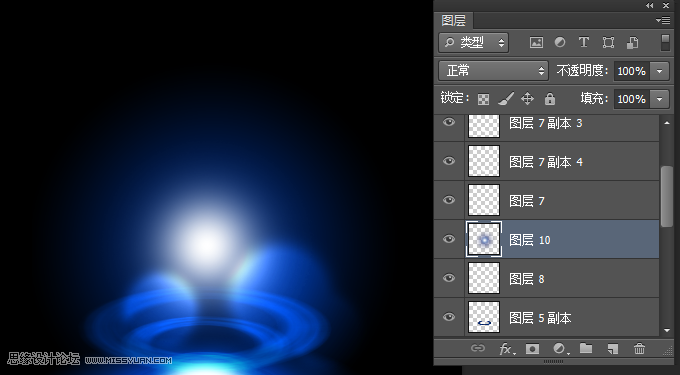Create a new layer
Screen dimensions: 680x375
[x=612, y=349]
